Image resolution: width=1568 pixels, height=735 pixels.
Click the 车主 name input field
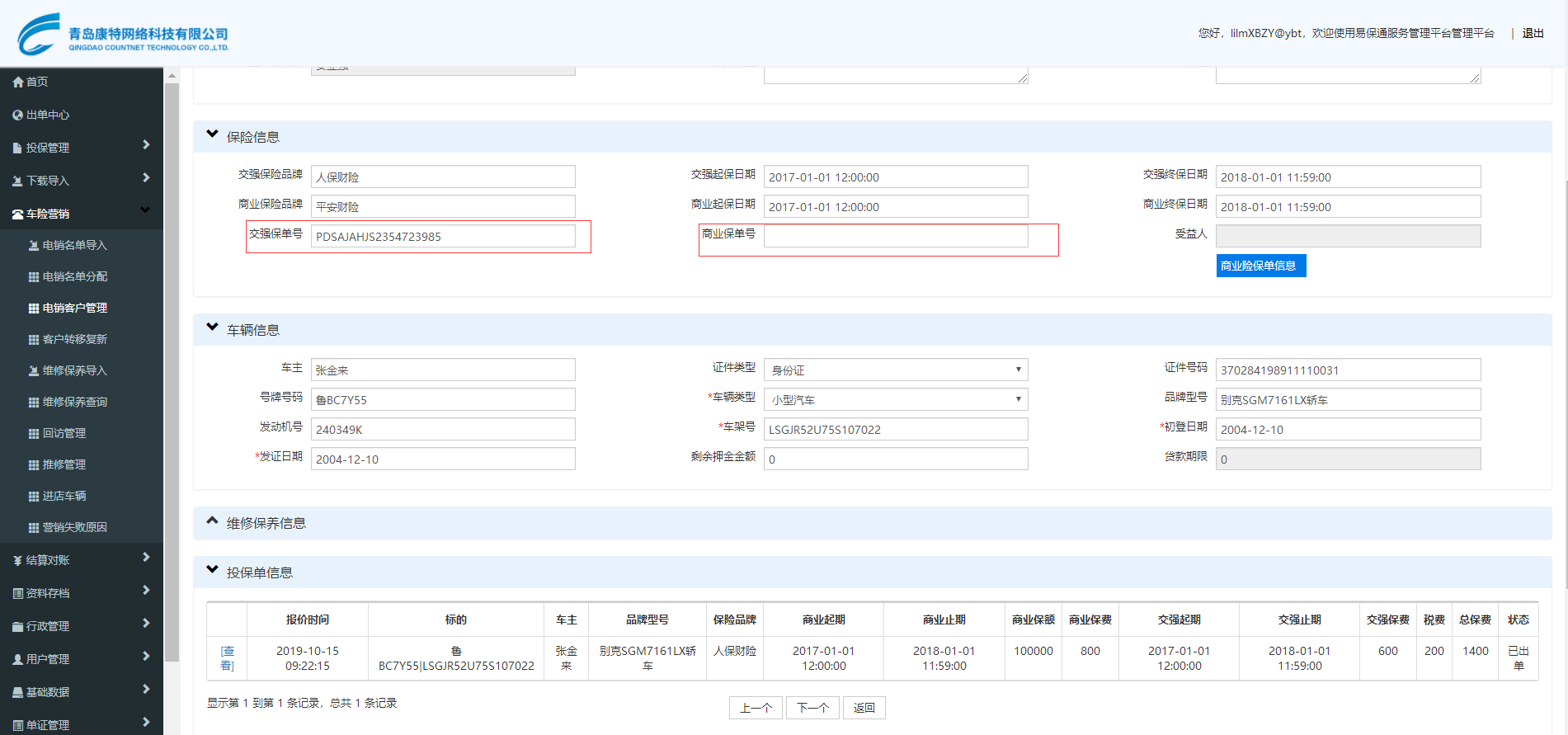(443, 370)
